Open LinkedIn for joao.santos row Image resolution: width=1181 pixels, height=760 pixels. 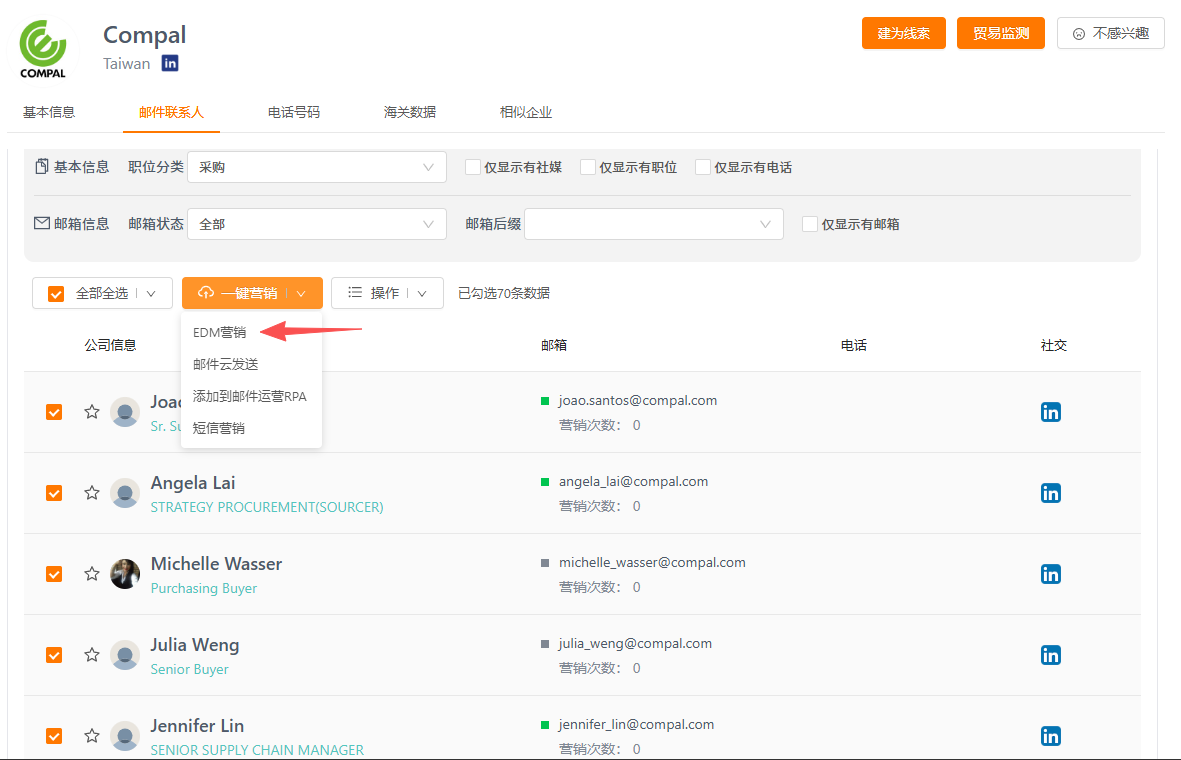[1051, 412]
